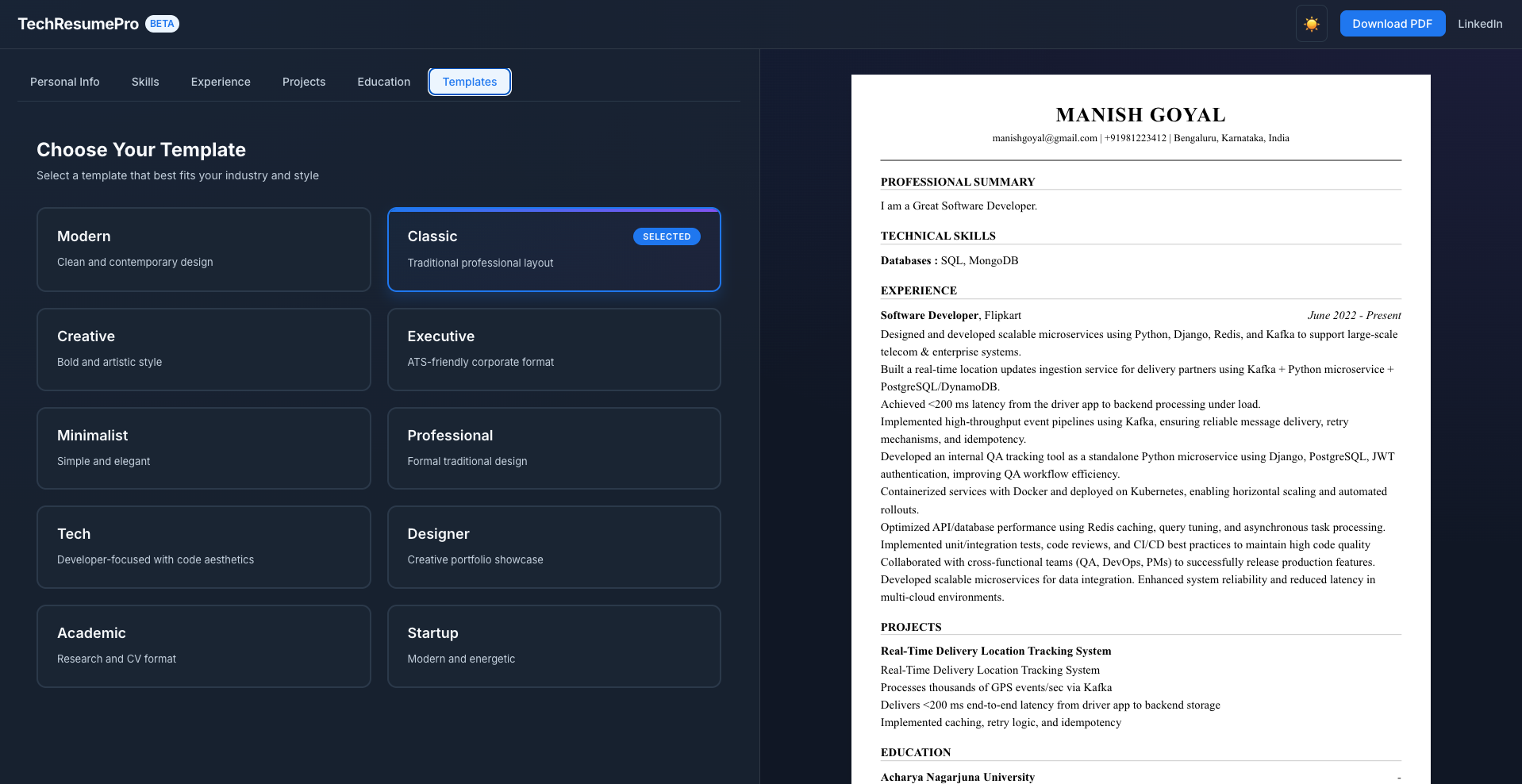Click 'Select a template that best fits' subtitle
Image resolution: width=1522 pixels, height=784 pixels.
tap(178, 175)
